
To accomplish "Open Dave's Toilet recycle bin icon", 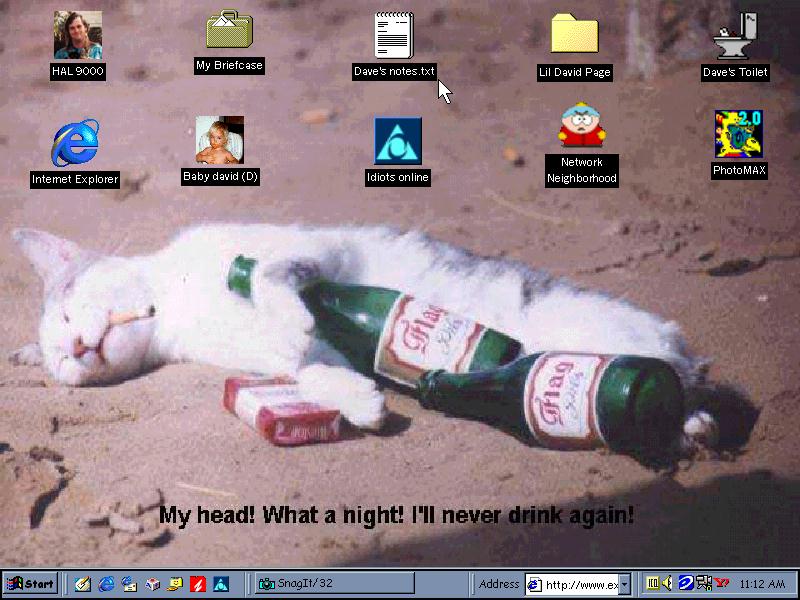I will click(734, 36).
